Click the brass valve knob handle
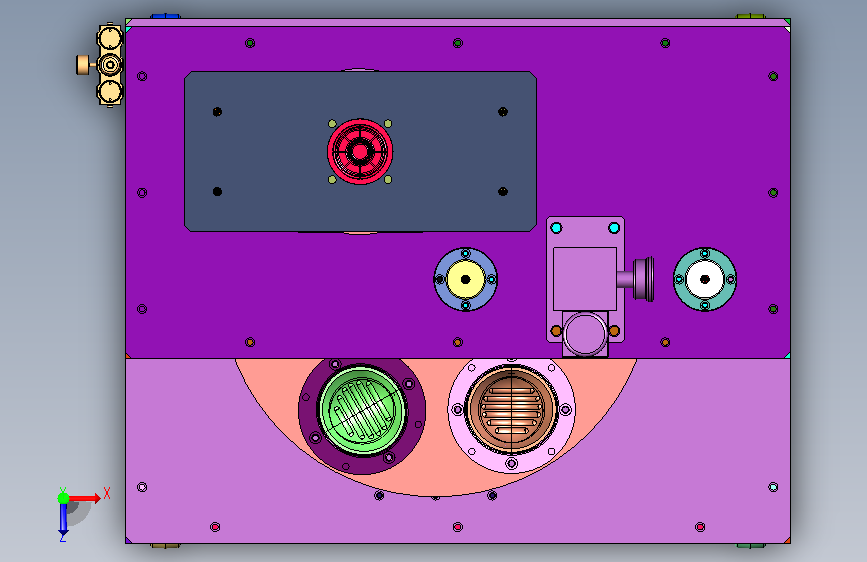The image size is (867, 562). 82,65
